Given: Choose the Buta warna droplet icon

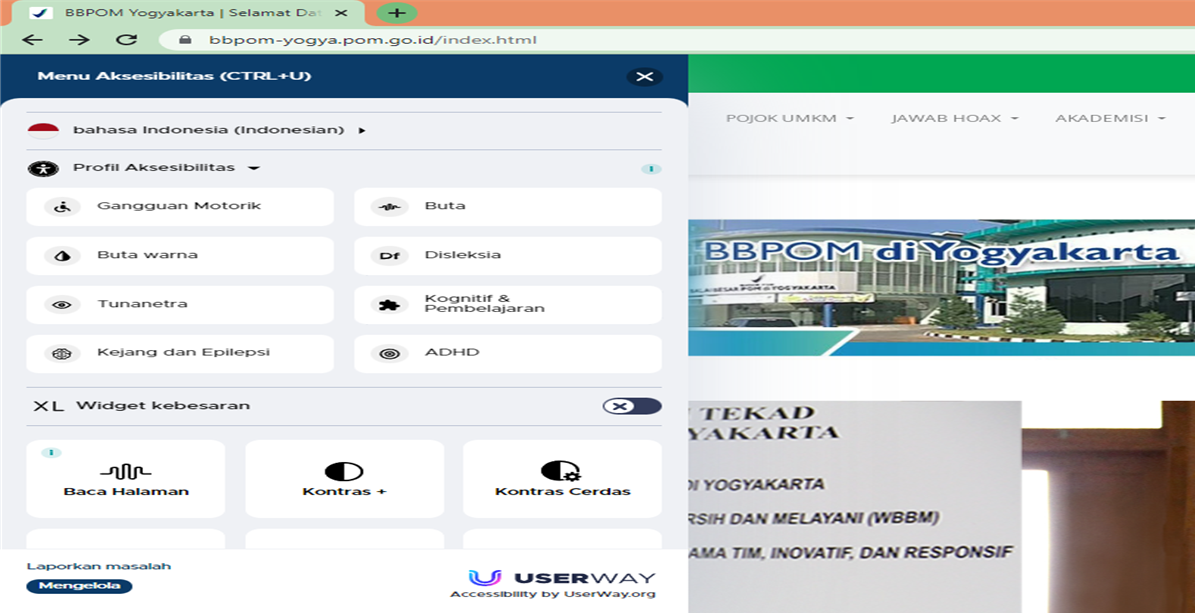Looking at the screenshot, I should coord(62,256).
